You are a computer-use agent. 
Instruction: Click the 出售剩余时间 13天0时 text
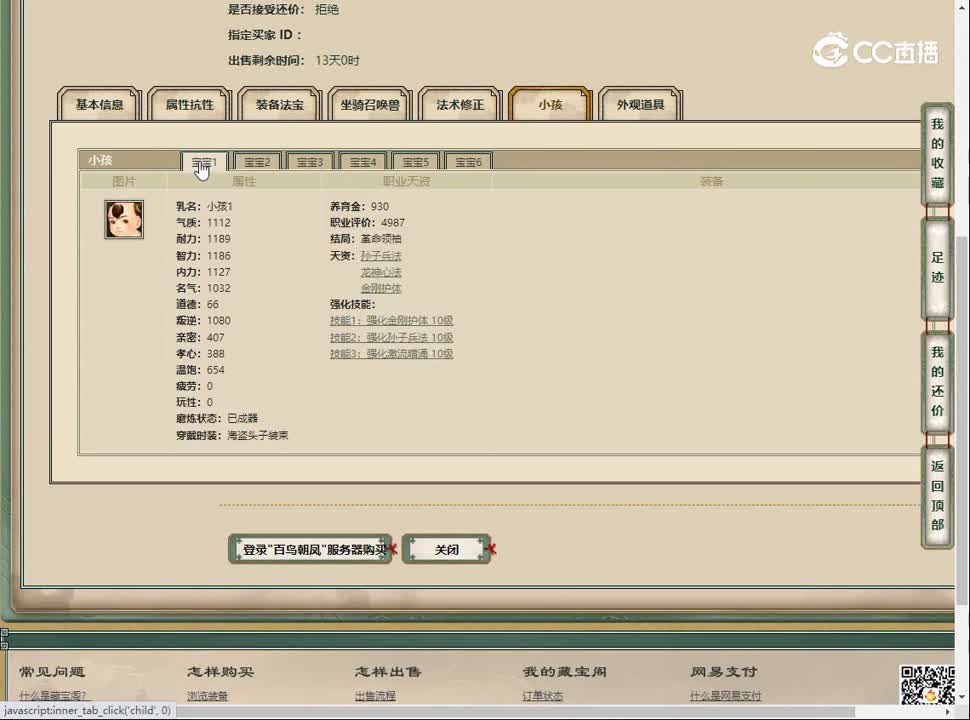(294, 61)
